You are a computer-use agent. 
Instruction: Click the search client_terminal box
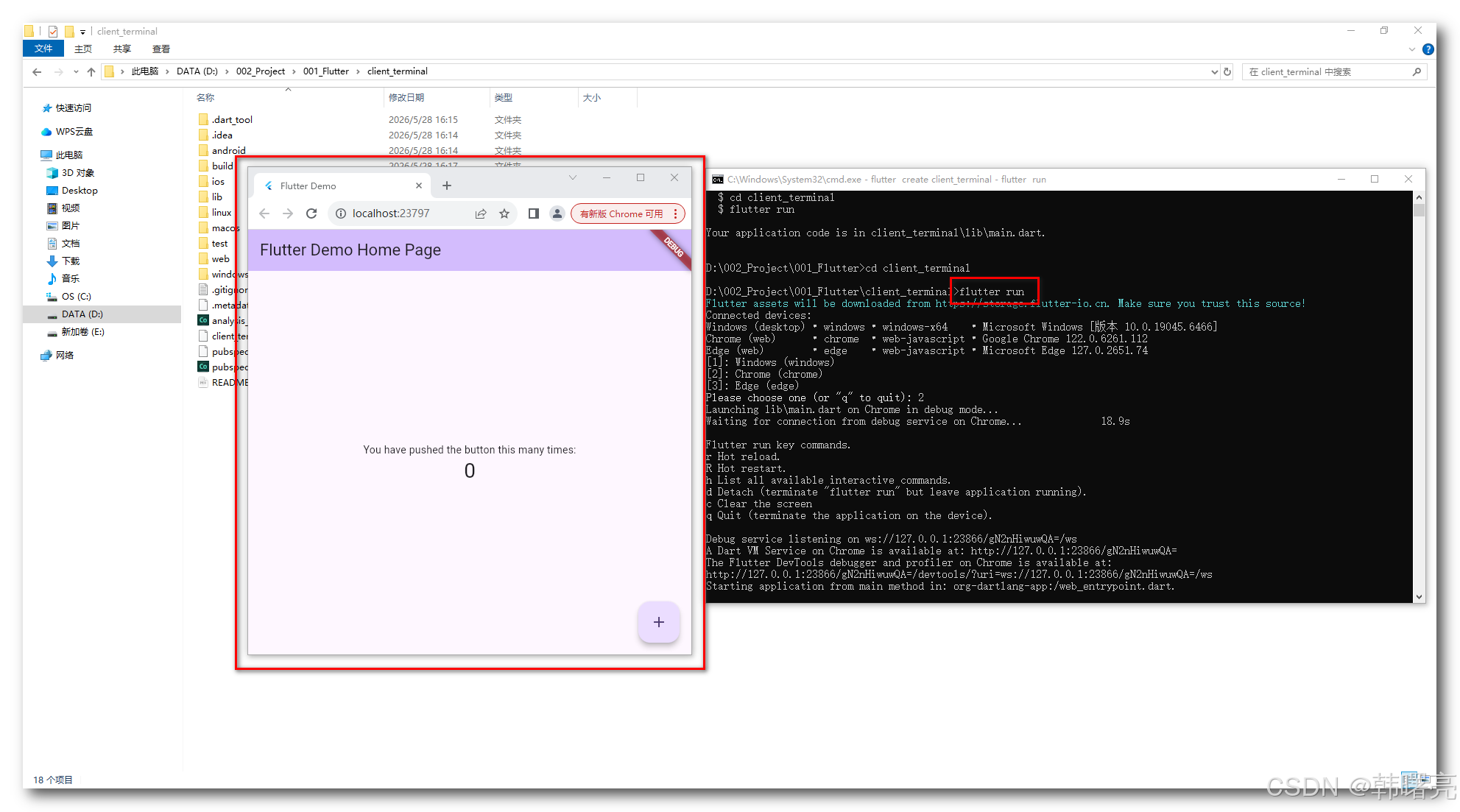(x=1334, y=71)
